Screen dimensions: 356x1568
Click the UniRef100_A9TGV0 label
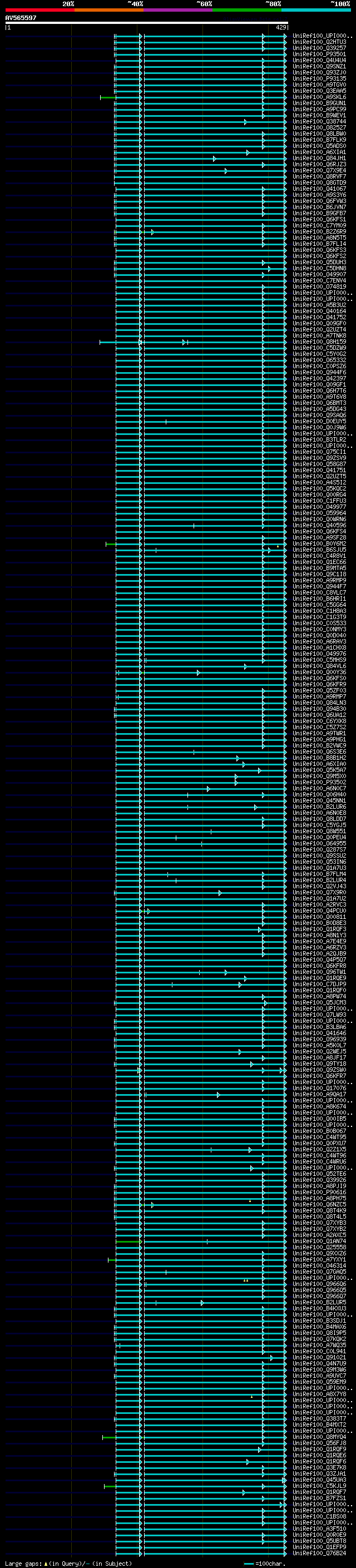(319, 85)
